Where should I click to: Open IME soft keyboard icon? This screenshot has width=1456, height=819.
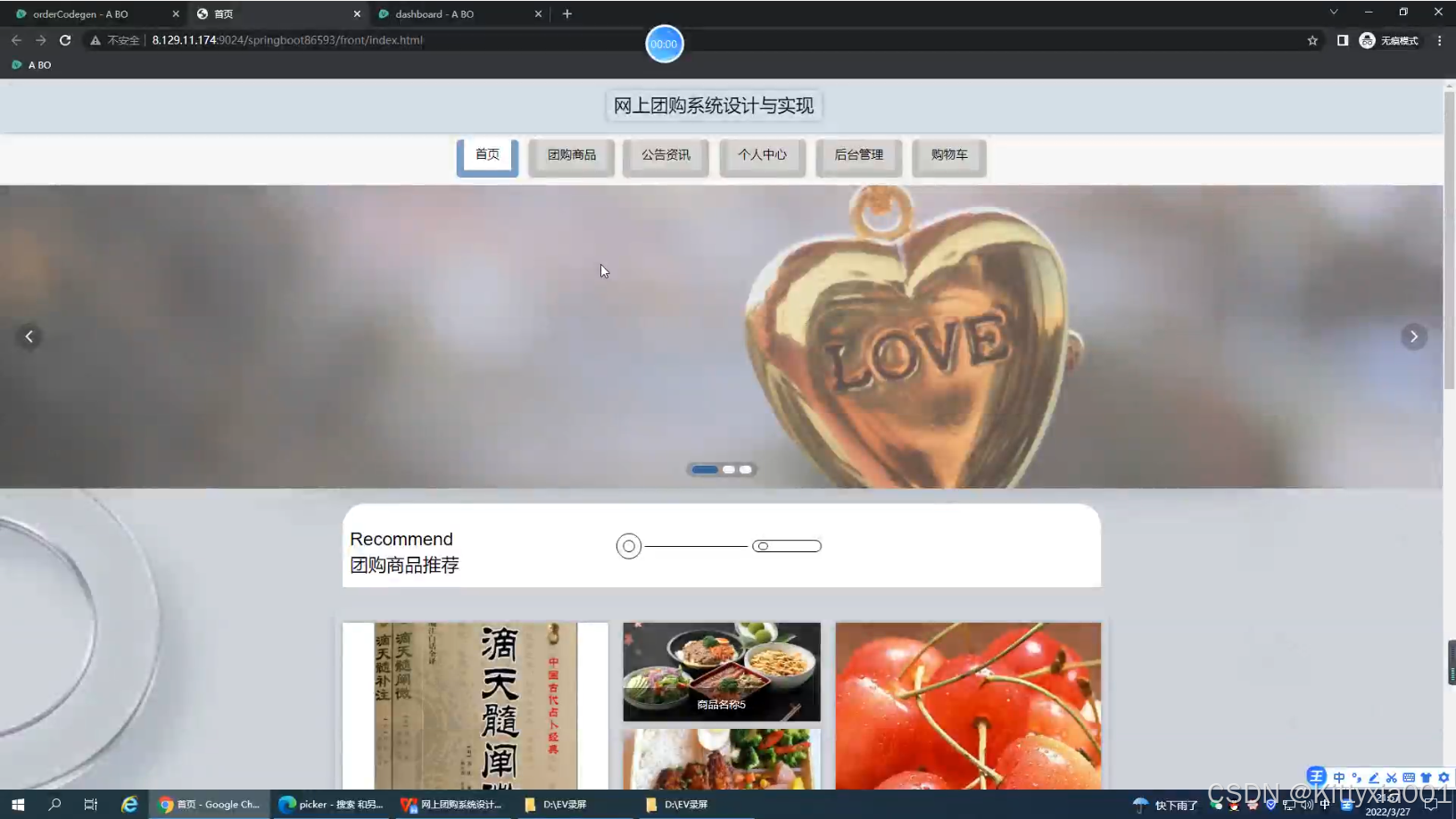tap(1409, 777)
